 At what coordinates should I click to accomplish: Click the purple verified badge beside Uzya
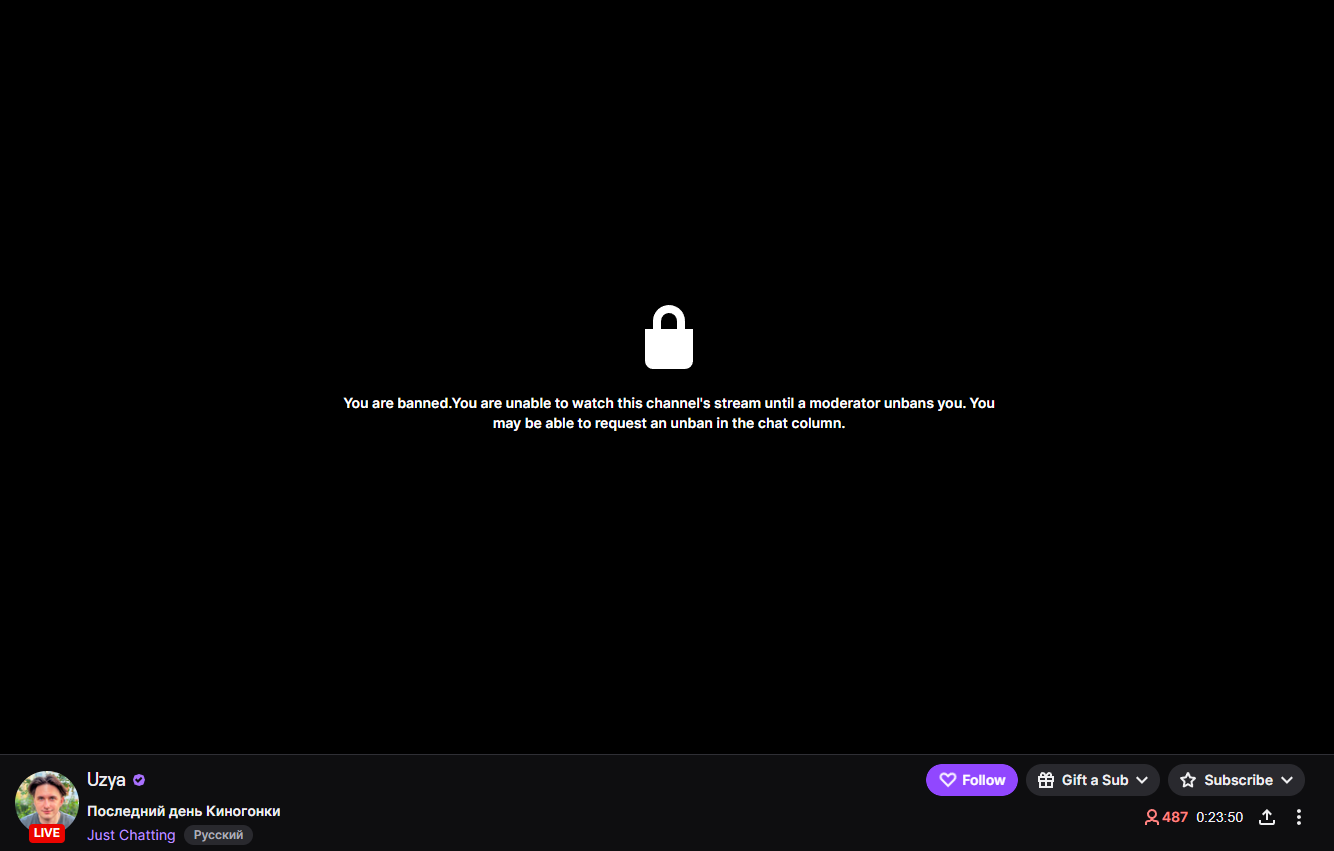pyautogui.click(x=139, y=780)
